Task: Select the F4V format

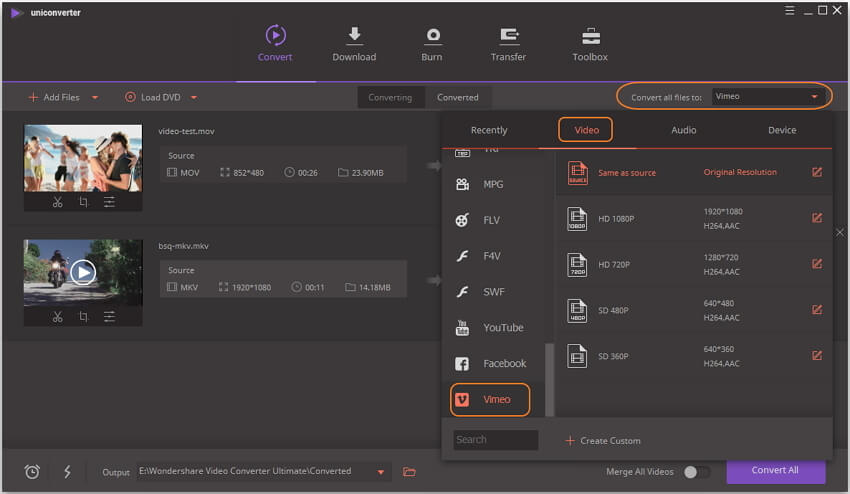Action: (493, 256)
